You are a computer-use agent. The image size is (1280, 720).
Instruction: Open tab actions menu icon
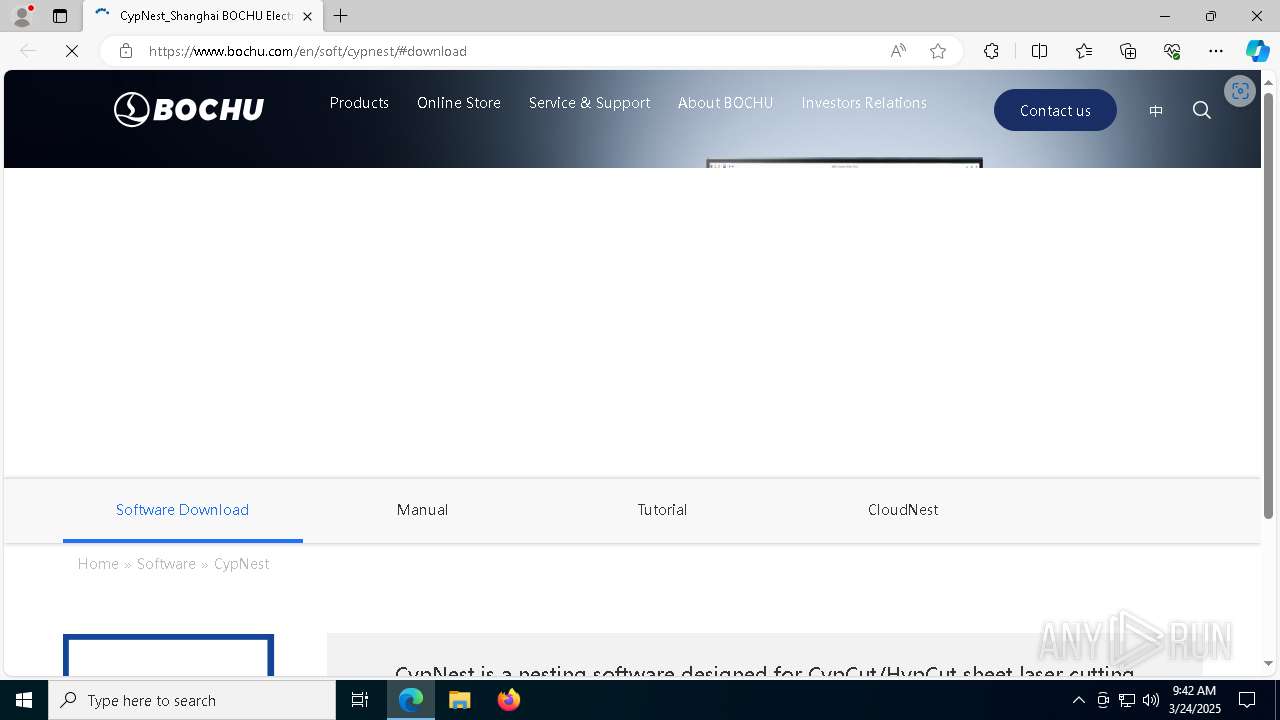tap(60, 16)
